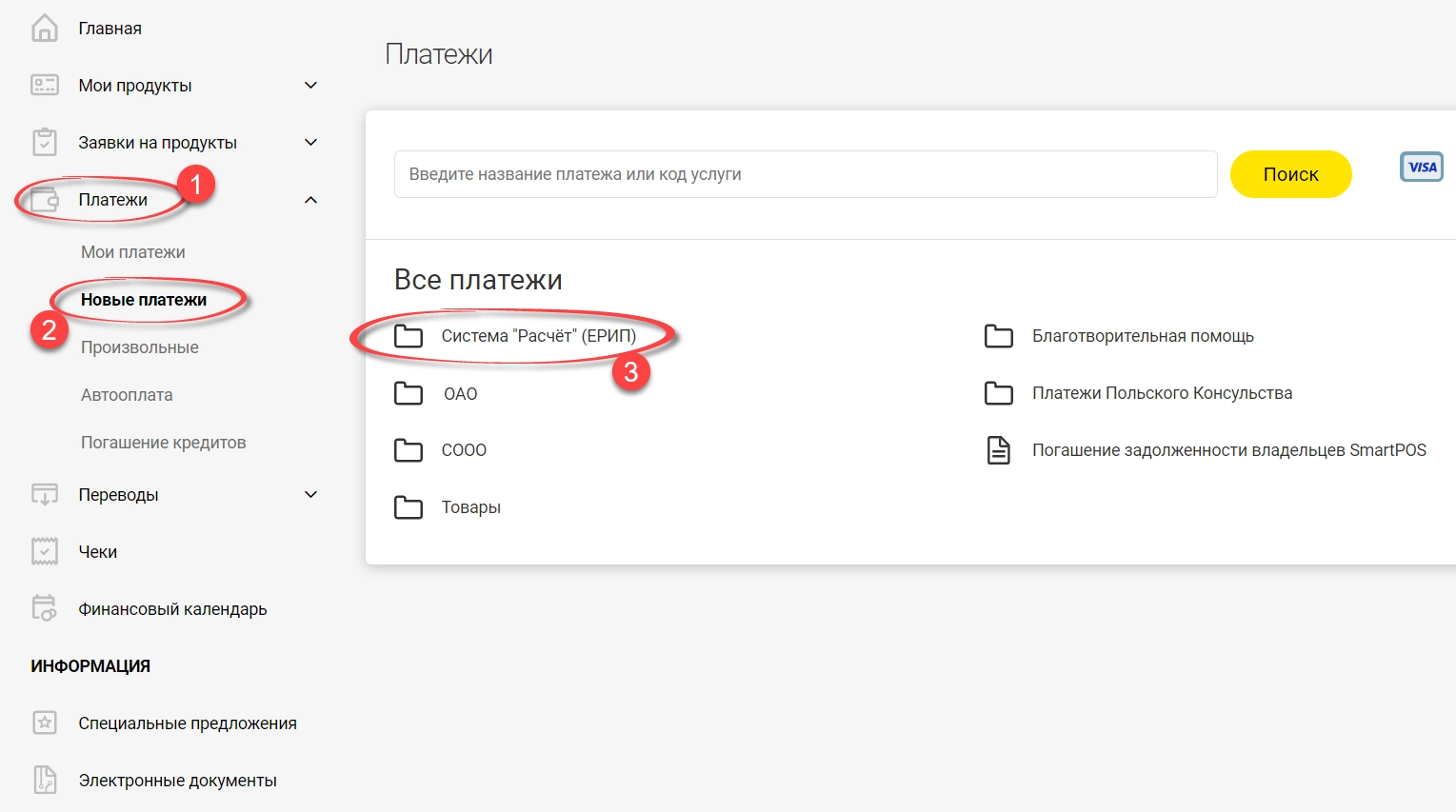1456x812 pixels.
Task: Click the VISA card icon
Action: (x=1422, y=168)
